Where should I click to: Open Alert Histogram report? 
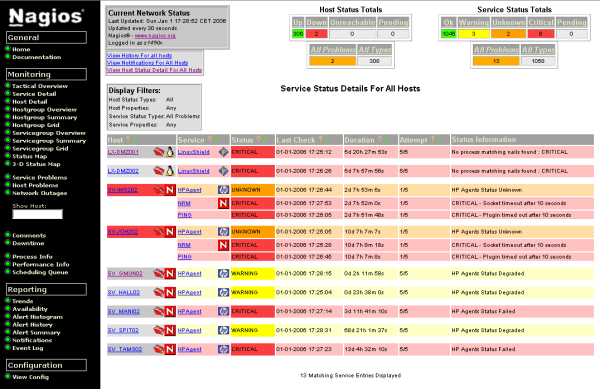pyautogui.click(x=38, y=317)
